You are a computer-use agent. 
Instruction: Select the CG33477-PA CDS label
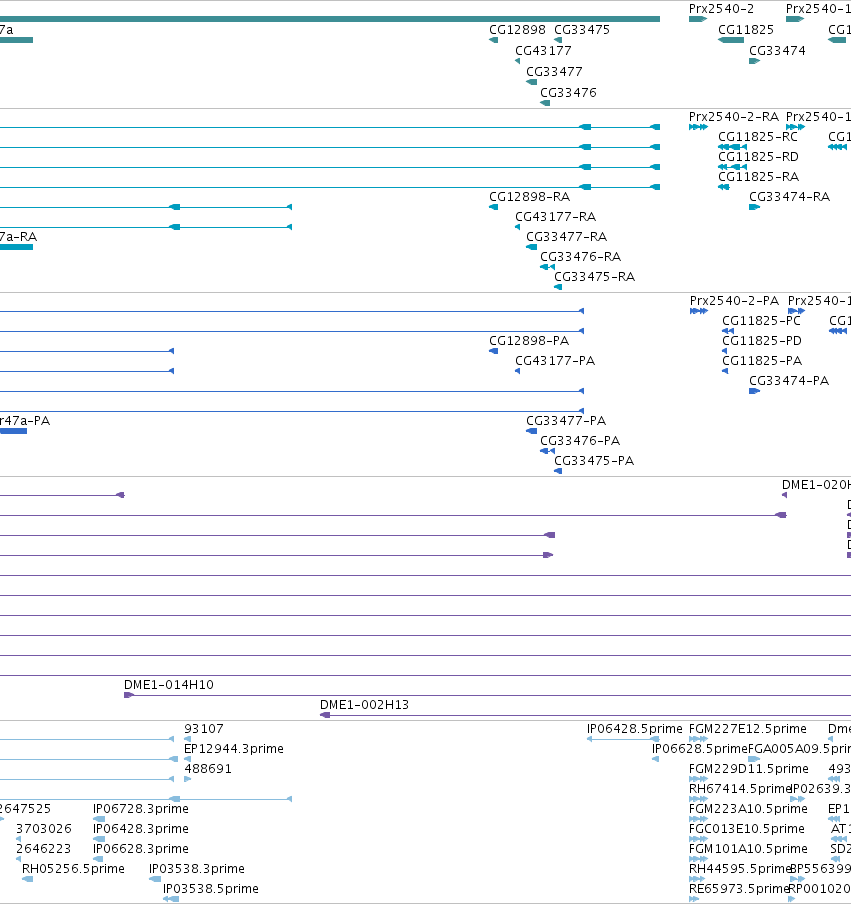click(x=566, y=421)
